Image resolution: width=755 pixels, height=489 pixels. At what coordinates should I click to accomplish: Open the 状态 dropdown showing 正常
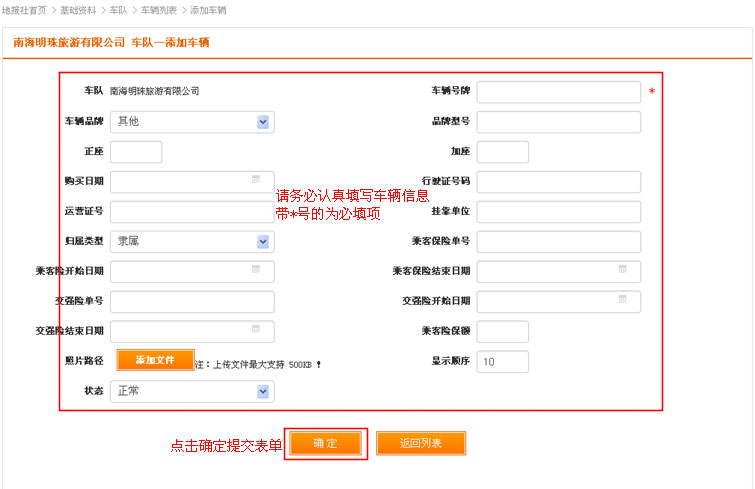(263, 392)
